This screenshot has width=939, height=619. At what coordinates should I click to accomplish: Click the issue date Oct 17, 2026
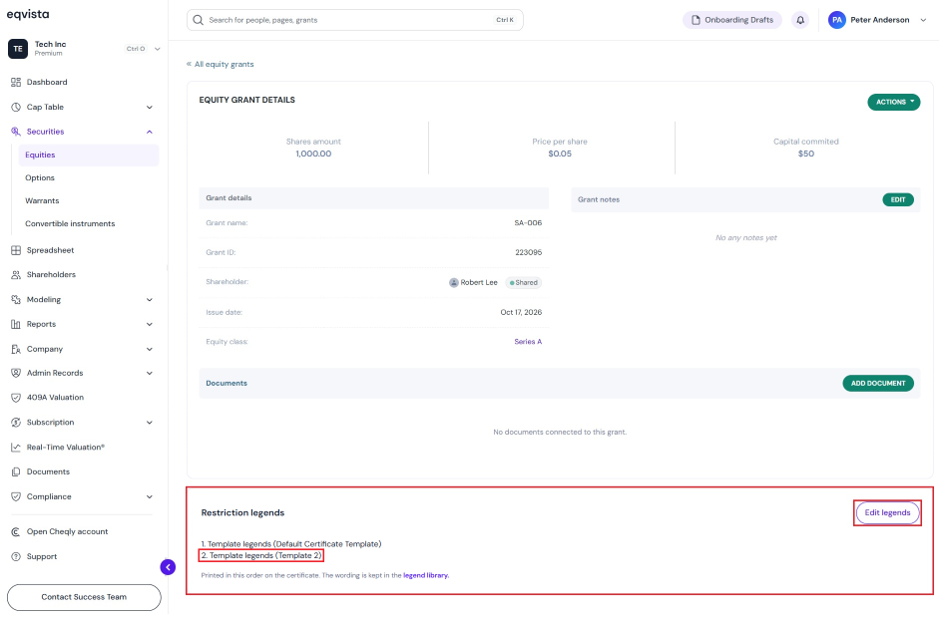pos(521,314)
